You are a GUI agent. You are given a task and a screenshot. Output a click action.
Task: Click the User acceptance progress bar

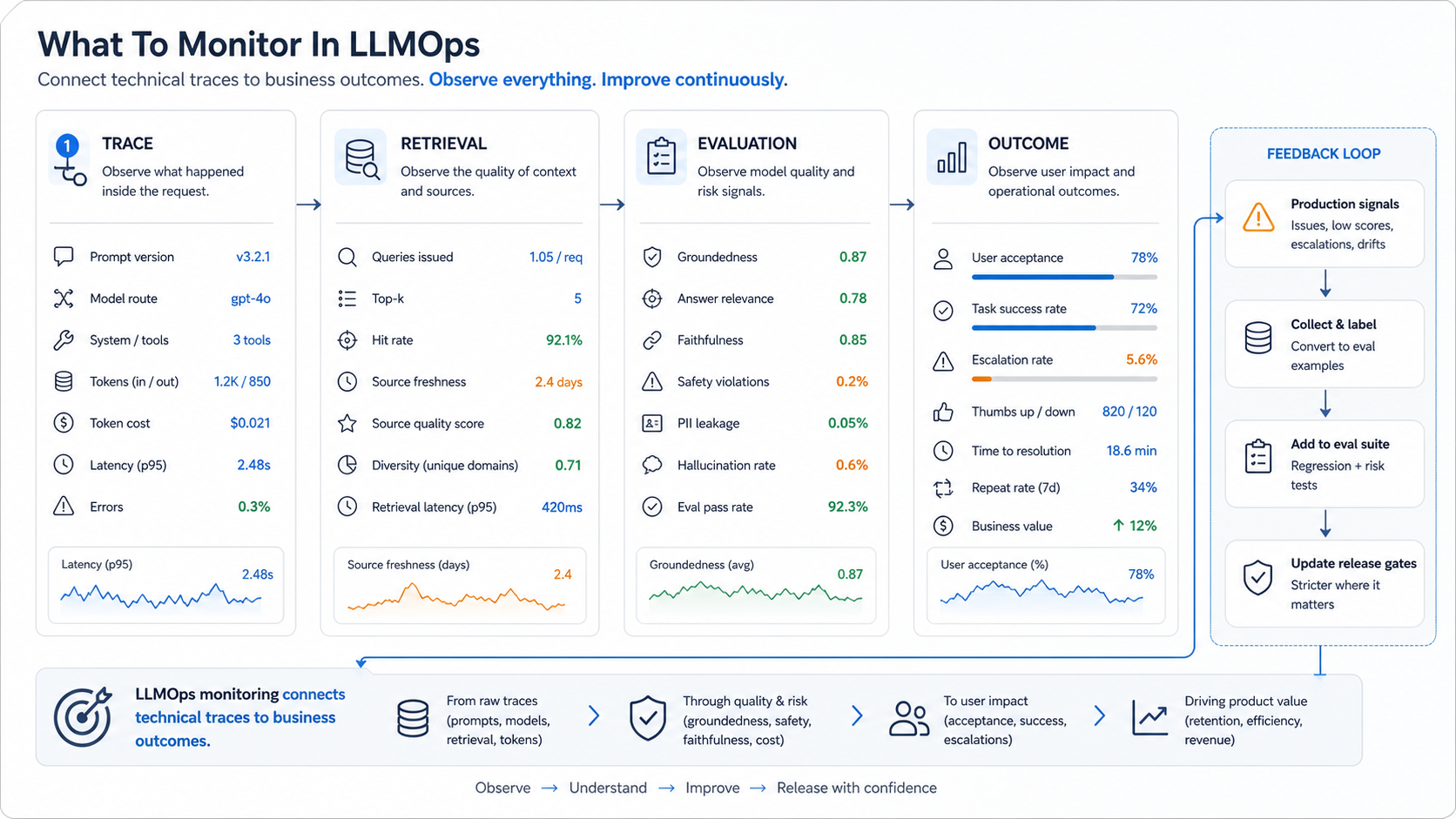(1064, 277)
